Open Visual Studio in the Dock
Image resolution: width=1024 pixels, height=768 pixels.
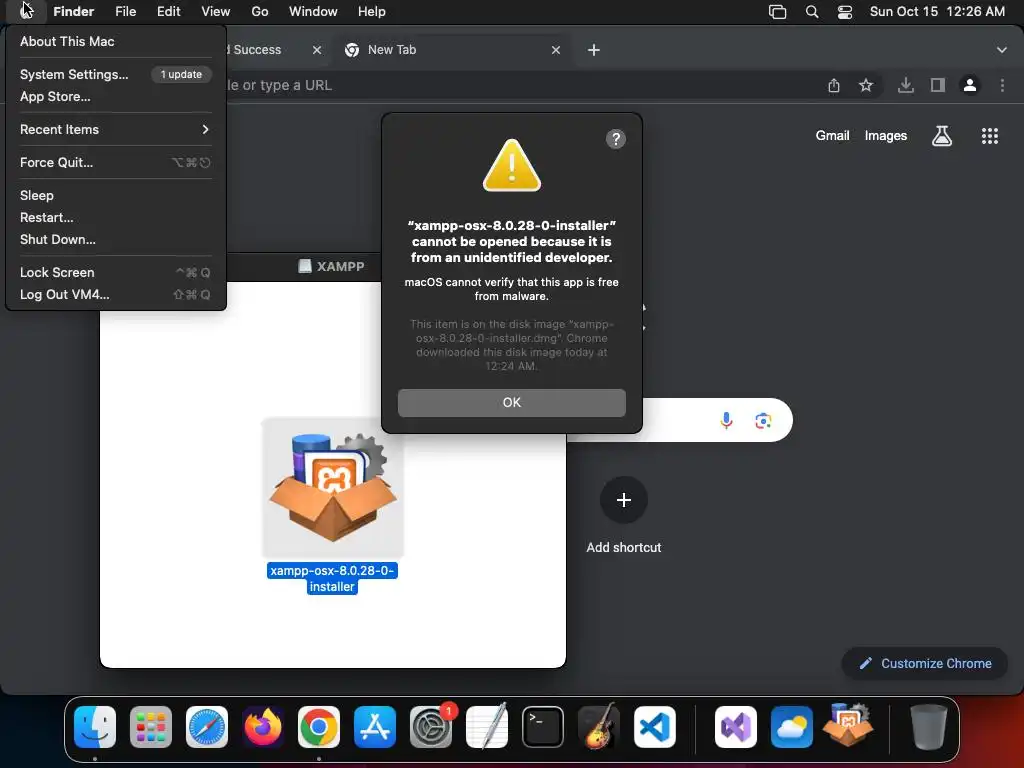tap(735, 727)
